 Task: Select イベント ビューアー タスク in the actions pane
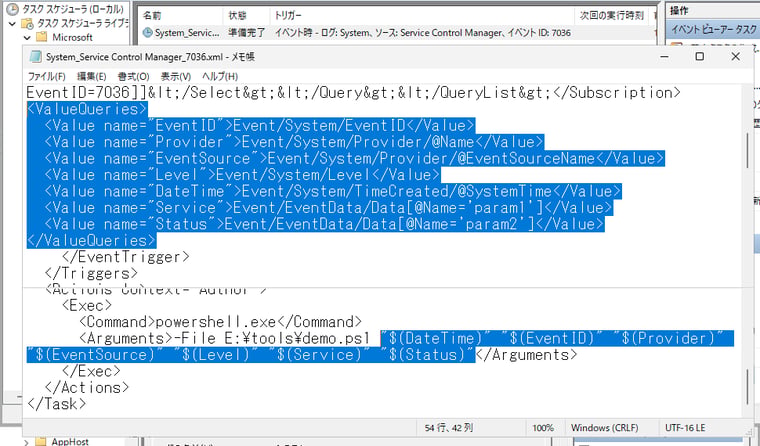pos(713,30)
